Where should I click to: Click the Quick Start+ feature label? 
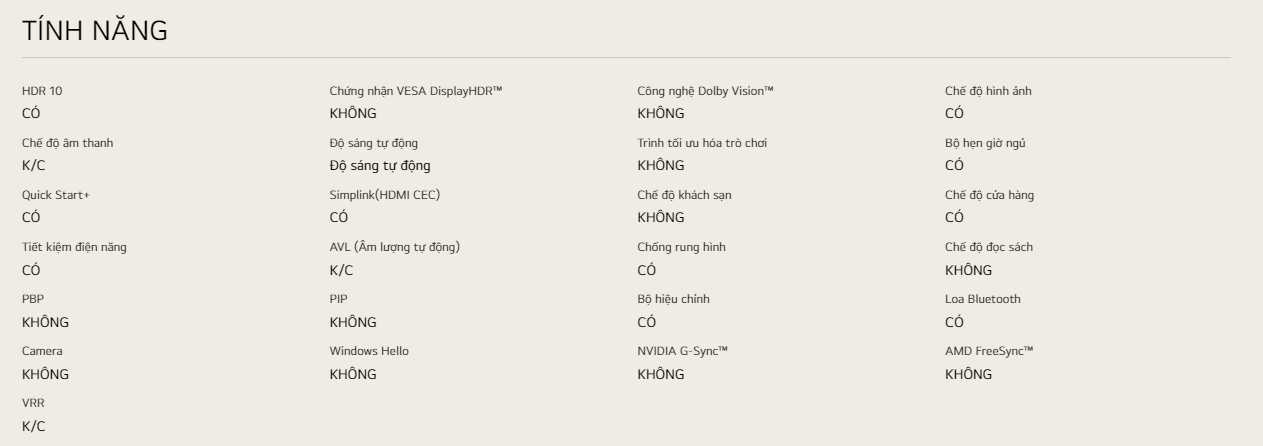coord(55,195)
